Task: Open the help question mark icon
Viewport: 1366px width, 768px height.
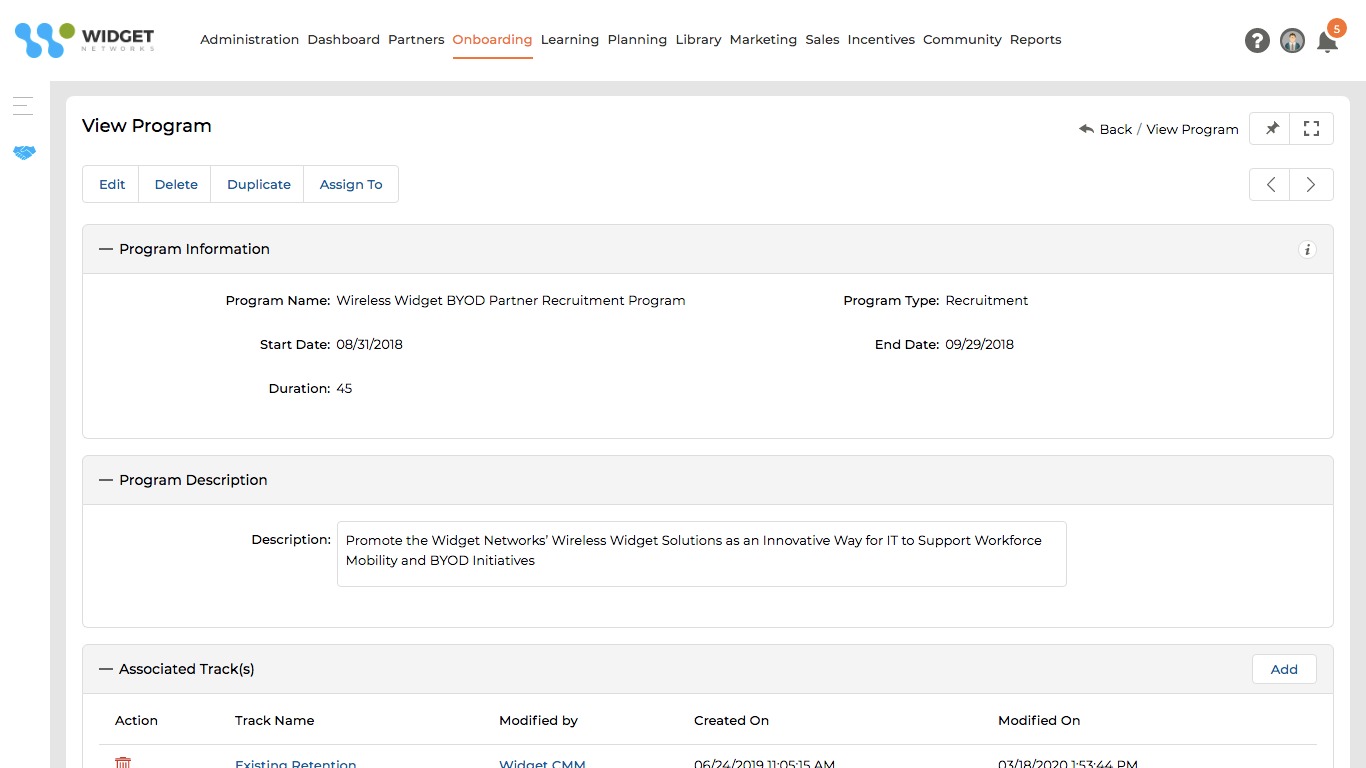Action: 1257,40
